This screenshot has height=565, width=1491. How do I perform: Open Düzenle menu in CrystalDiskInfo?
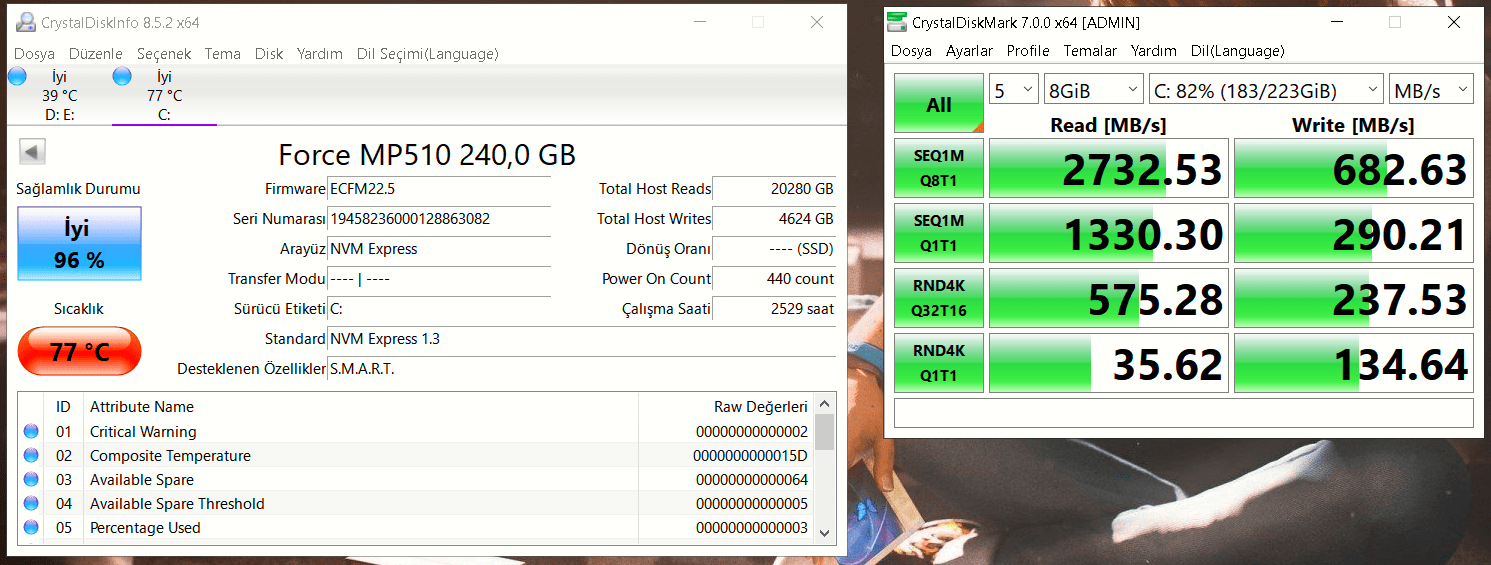pos(96,54)
